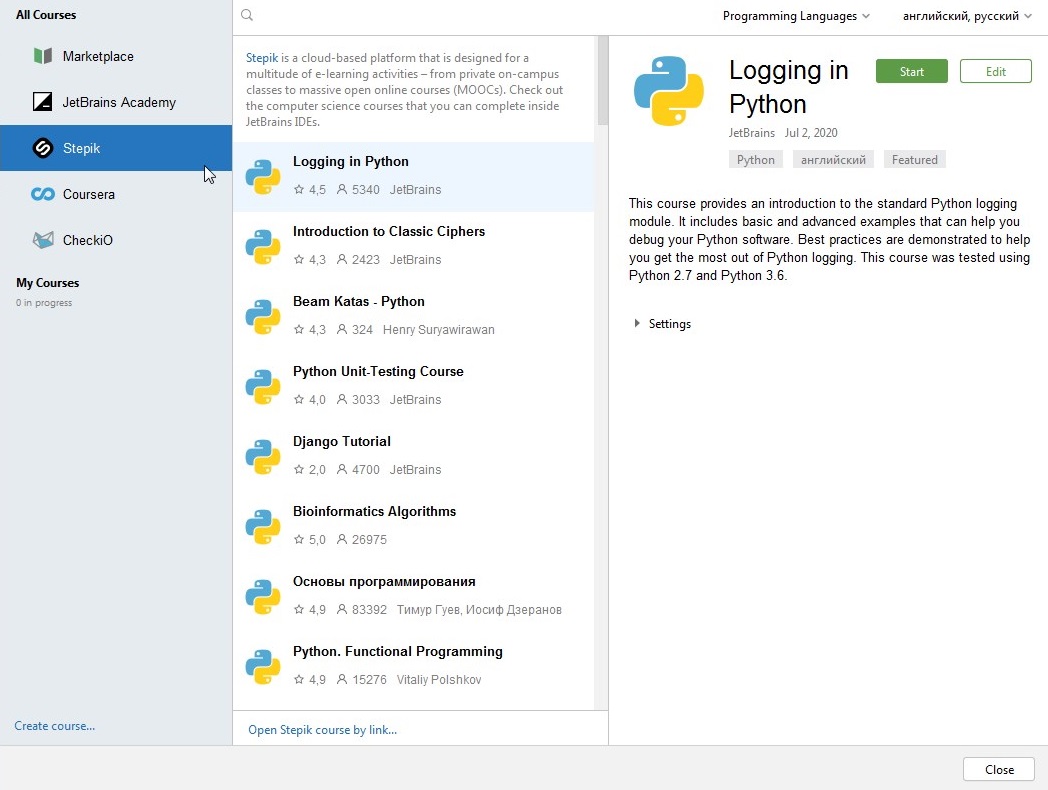Select the Logging in Python list title
1048x790 pixels.
351,161
